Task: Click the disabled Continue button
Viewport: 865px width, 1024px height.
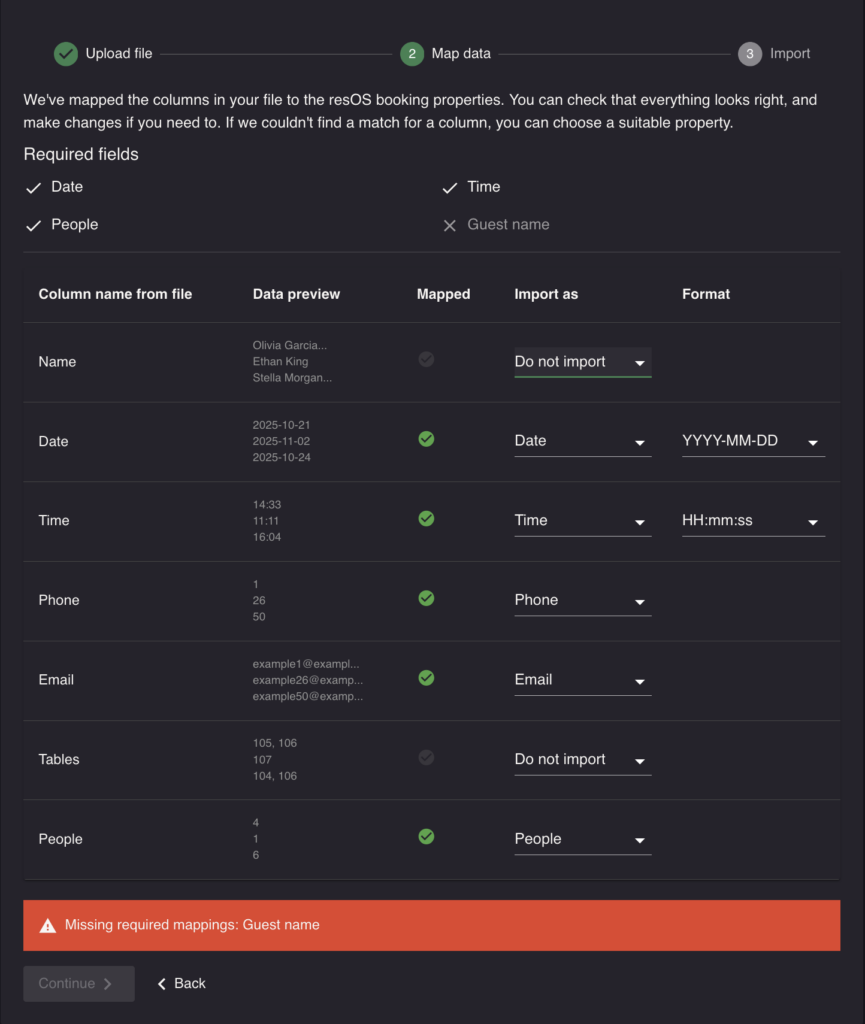Action: point(79,984)
